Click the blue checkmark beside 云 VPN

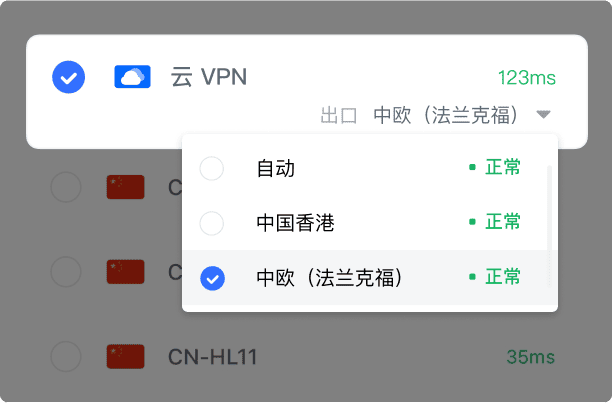pyautogui.click(x=68, y=77)
